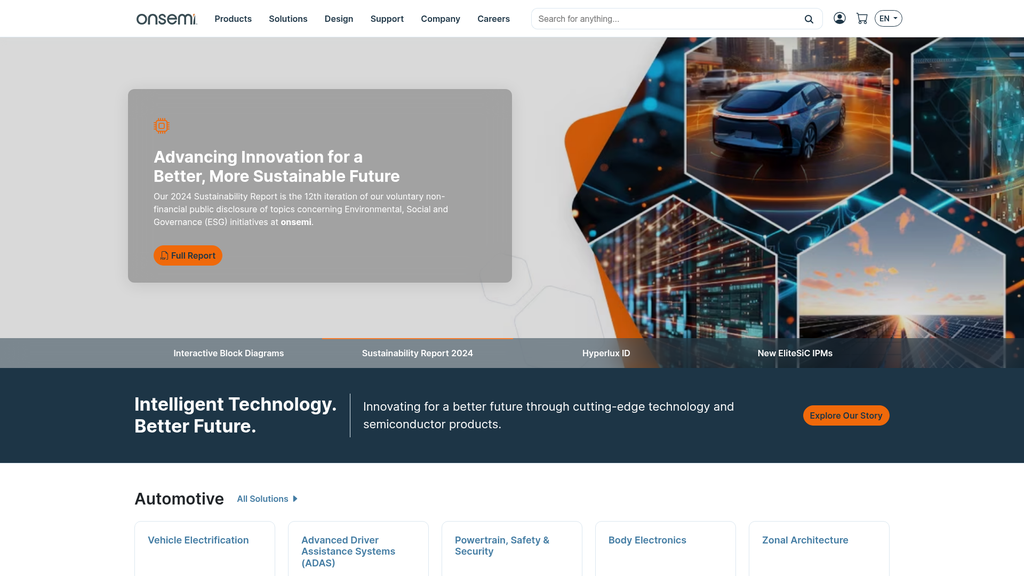1024x576 pixels.
Task: Open the Body Electronics card
Action: (x=665, y=549)
